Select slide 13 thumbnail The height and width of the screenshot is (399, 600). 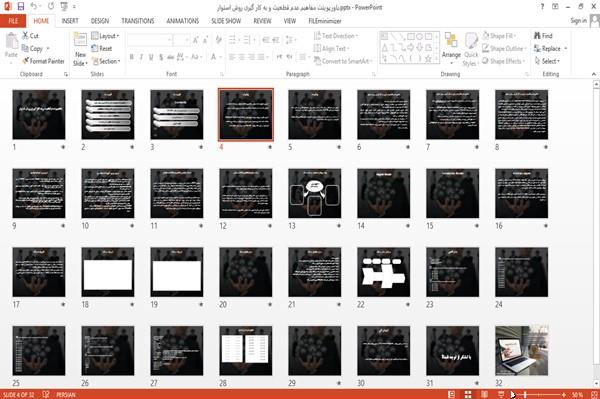[315, 193]
